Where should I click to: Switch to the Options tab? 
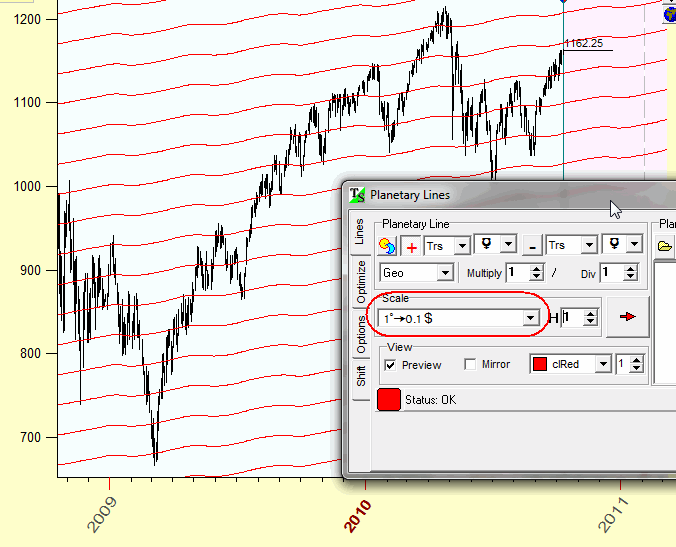[361, 332]
